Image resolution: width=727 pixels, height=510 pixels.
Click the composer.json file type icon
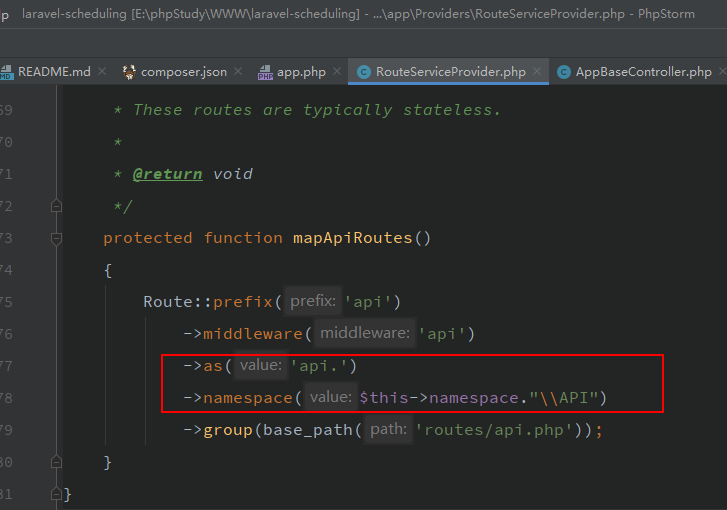coord(129,72)
